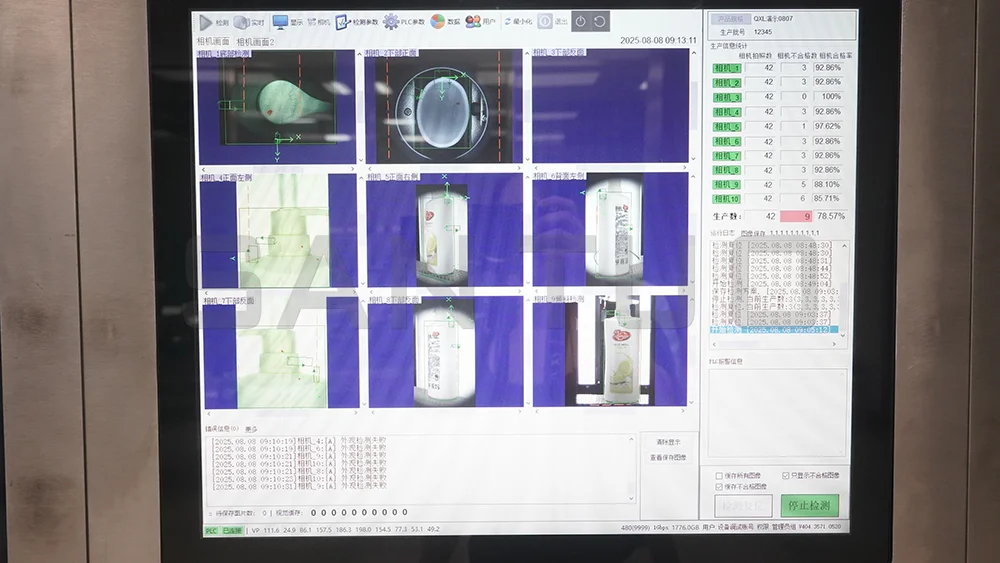The height and width of the screenshot is (563, 1000).
Task: Click the green 相机_2 status button
Action: 726,82
